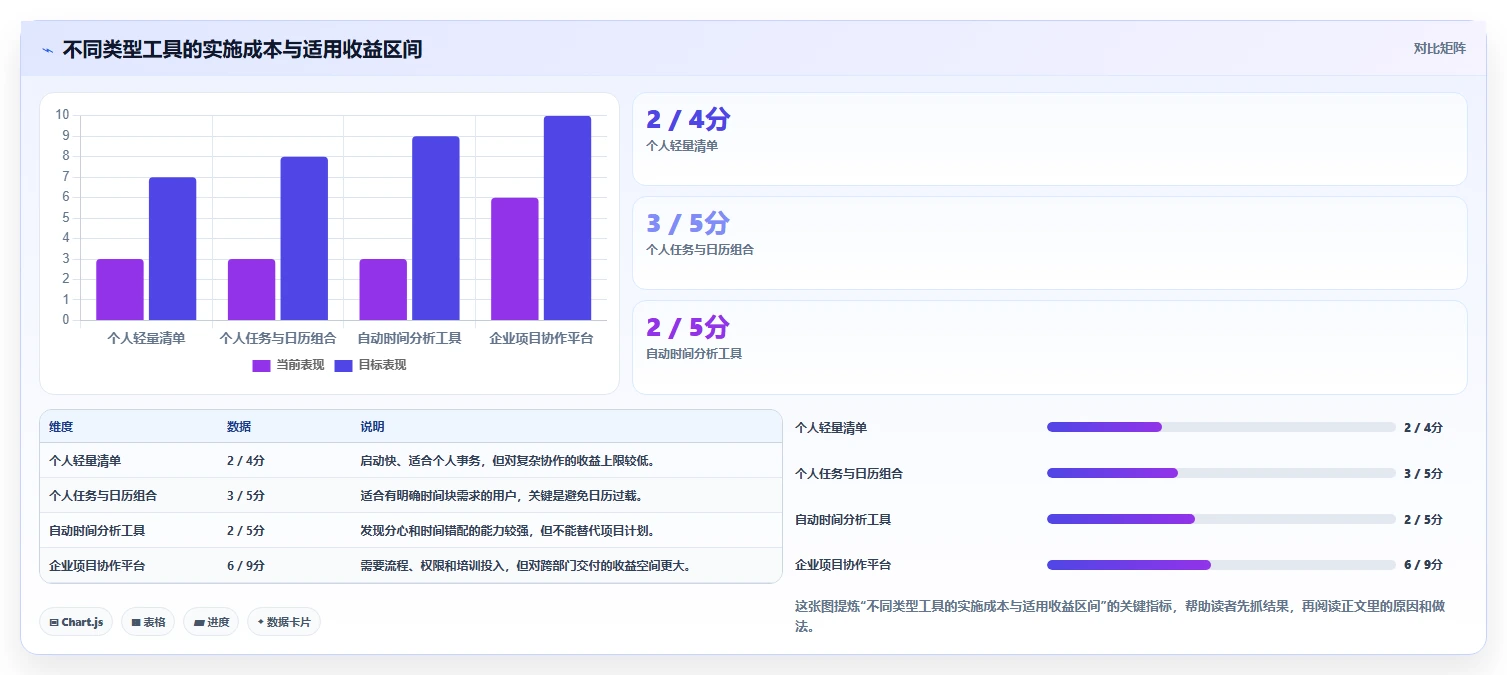The image size is (1507, 675).
Task: Select the 企业项目协作平台 table row name
Action: click(97, 566)
